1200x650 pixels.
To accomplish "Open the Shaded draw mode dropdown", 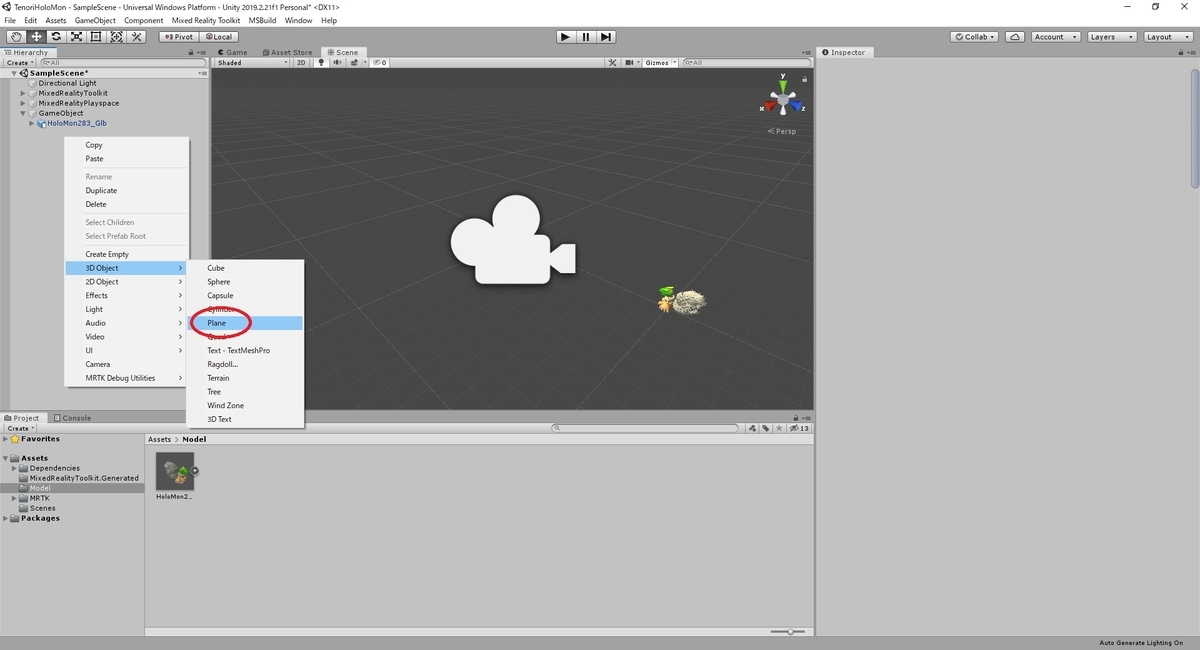I will point(253,63).
